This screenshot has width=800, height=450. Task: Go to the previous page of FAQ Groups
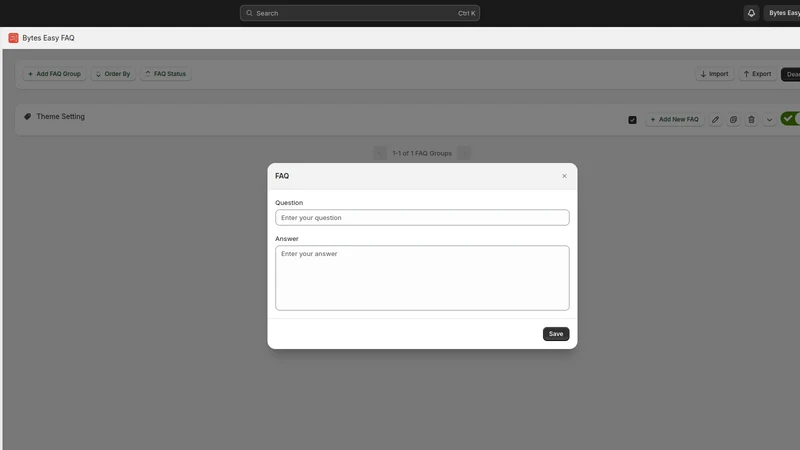coord(380,153)
